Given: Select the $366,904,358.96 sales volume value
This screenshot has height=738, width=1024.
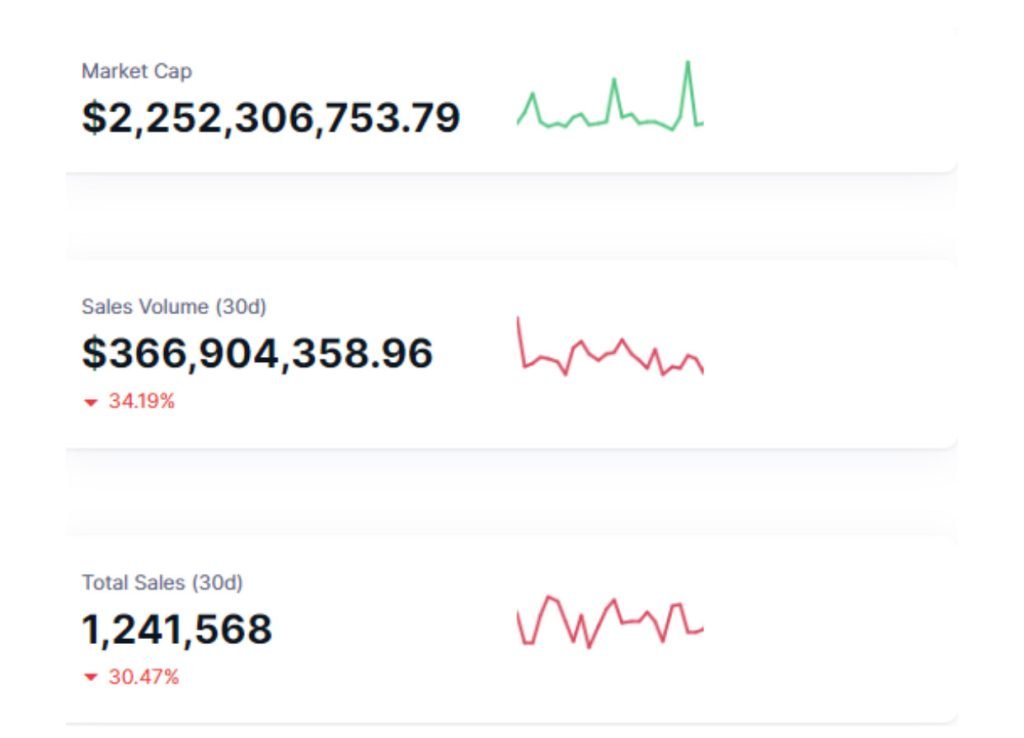Looking at the screenshot, I should point(257,353).
